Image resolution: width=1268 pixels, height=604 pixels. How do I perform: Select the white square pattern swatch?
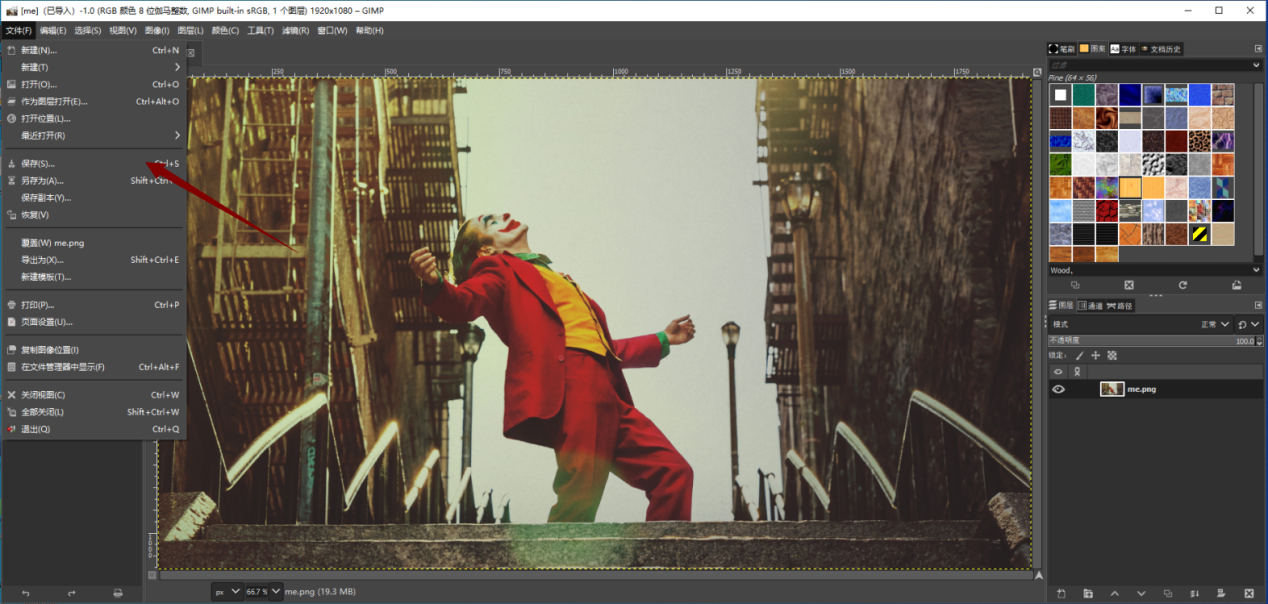point(1060,95)
